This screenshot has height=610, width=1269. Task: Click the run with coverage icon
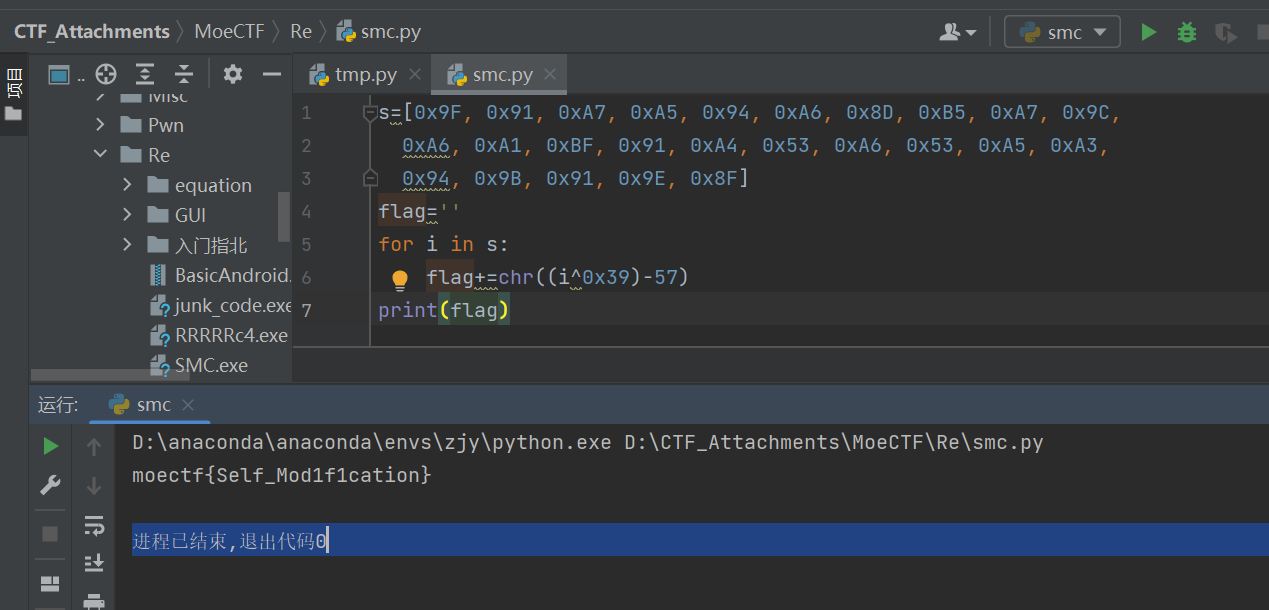click(x=1225, y=33)
